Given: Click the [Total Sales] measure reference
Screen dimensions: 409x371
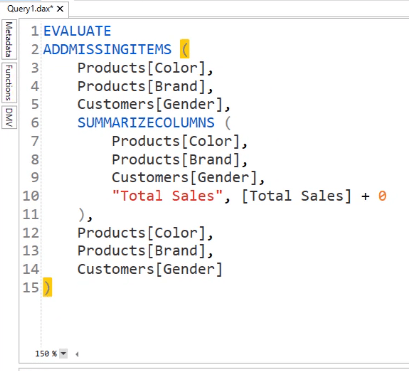Looking at the screenshot, I should pos(296,196).
